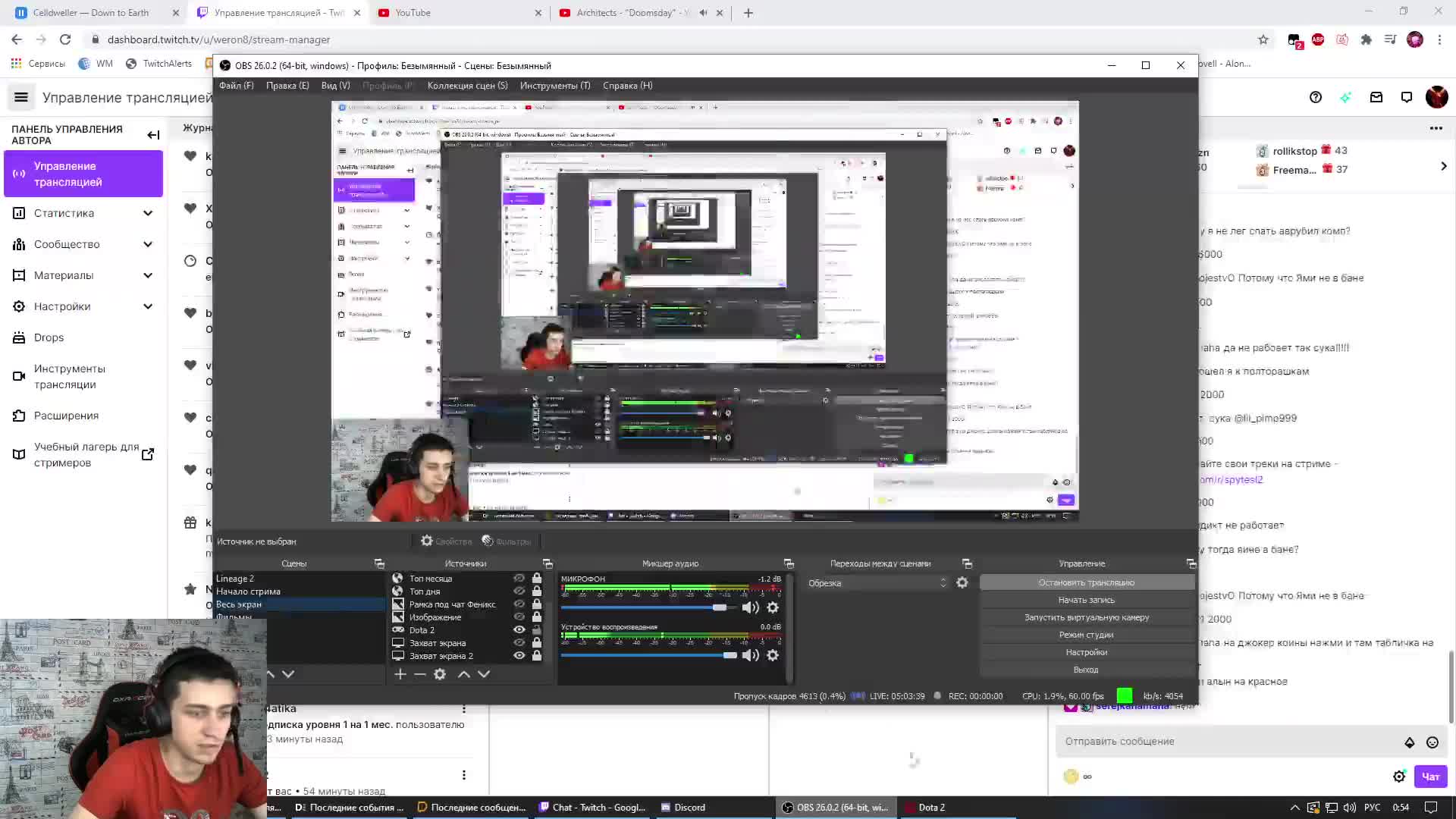Image resolution: width=1456 pixels, height=819 pixels.
Task: Open the Обрезка transition dropdown
Action: click(x=877, y=583)
